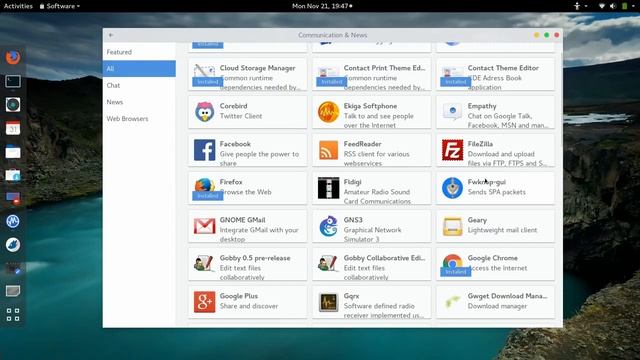
Task: Click the Facebook app icon
Action: (x=204, y=150)
